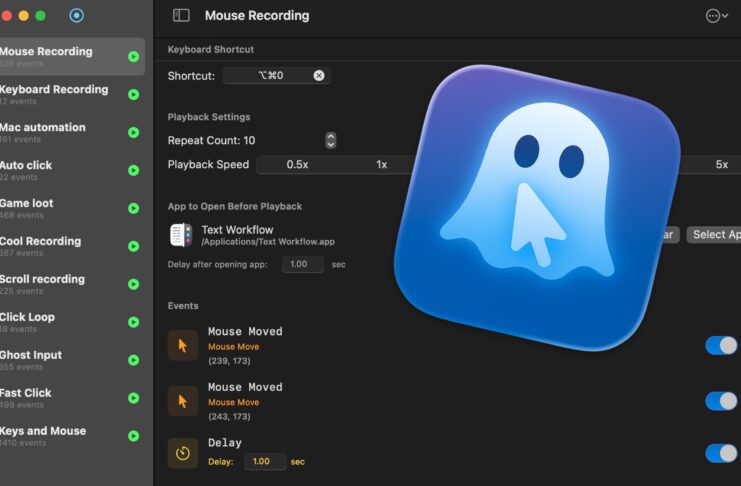The height and width of the screenshot is (486, 741).
Task: Play the Mouse Recording macro
Action: [x=134, y=57]
